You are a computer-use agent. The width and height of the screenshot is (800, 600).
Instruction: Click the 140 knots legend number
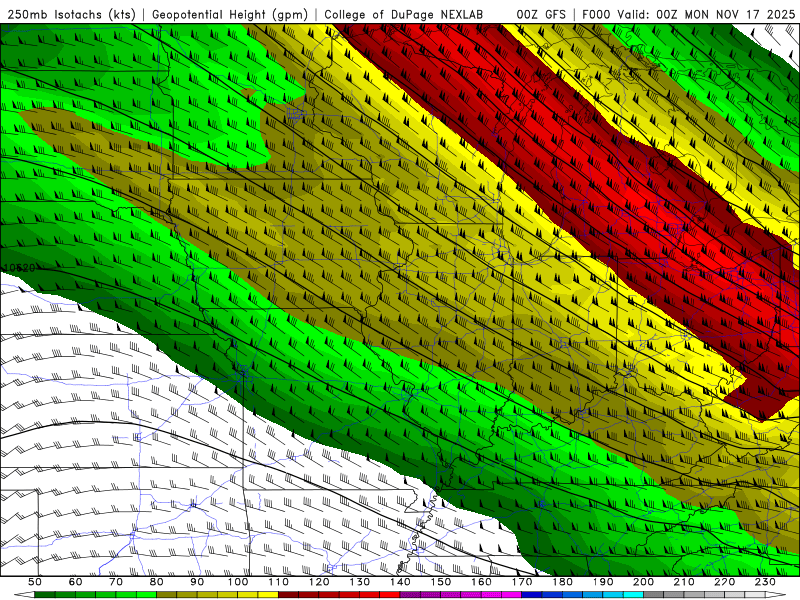click(x=401, y=582)
